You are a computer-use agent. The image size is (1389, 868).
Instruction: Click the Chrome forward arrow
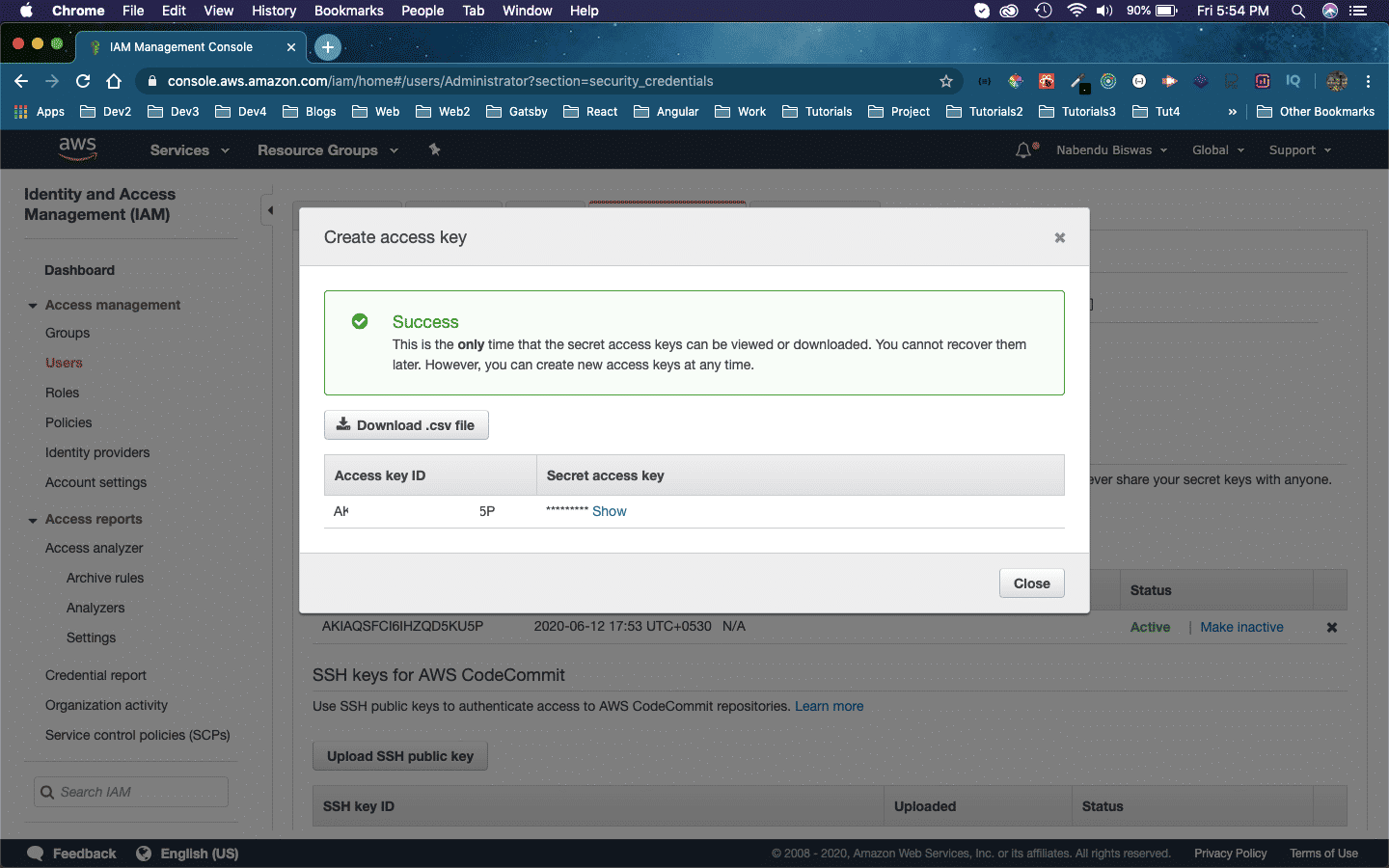click(x=52, y=81)
